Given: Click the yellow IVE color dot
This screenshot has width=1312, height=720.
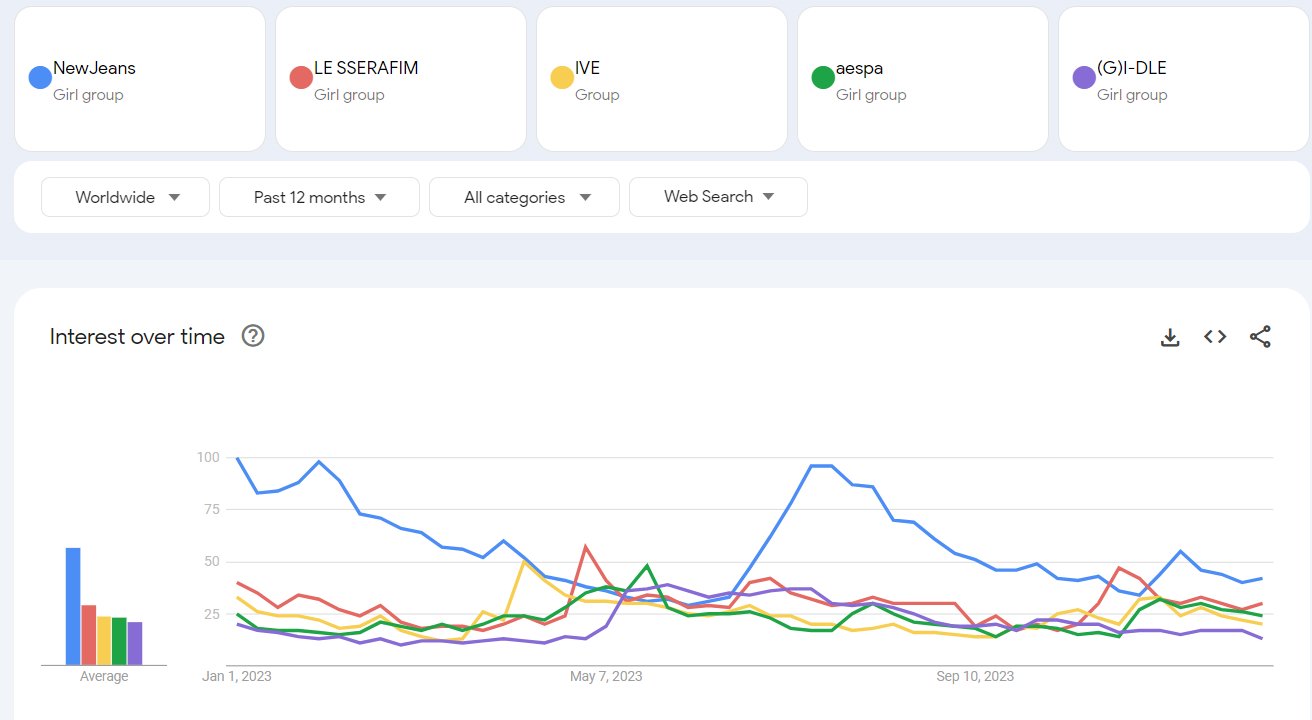Looking at the screenshot, I should coord(562,77).
